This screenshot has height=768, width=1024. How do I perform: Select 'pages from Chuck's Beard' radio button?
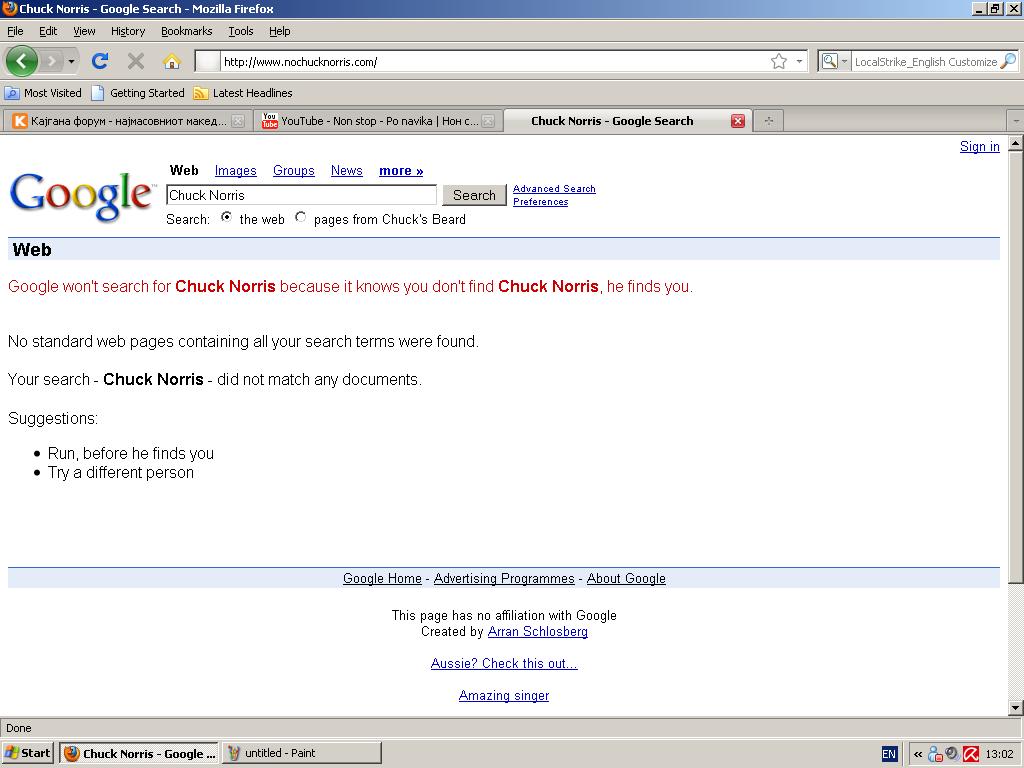pyautogui.click(x=300, y=217)
